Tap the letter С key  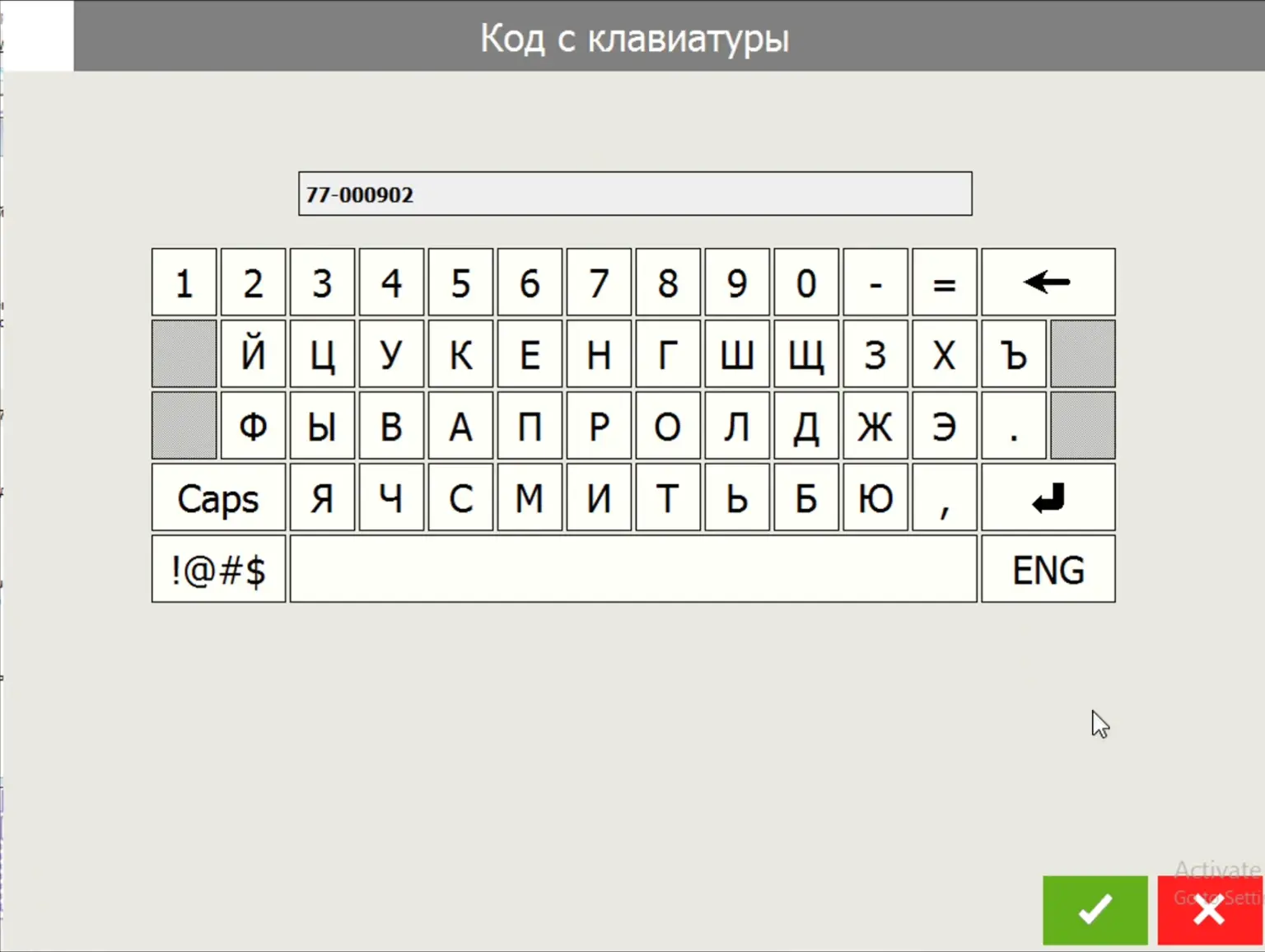(x=460, y=497)
